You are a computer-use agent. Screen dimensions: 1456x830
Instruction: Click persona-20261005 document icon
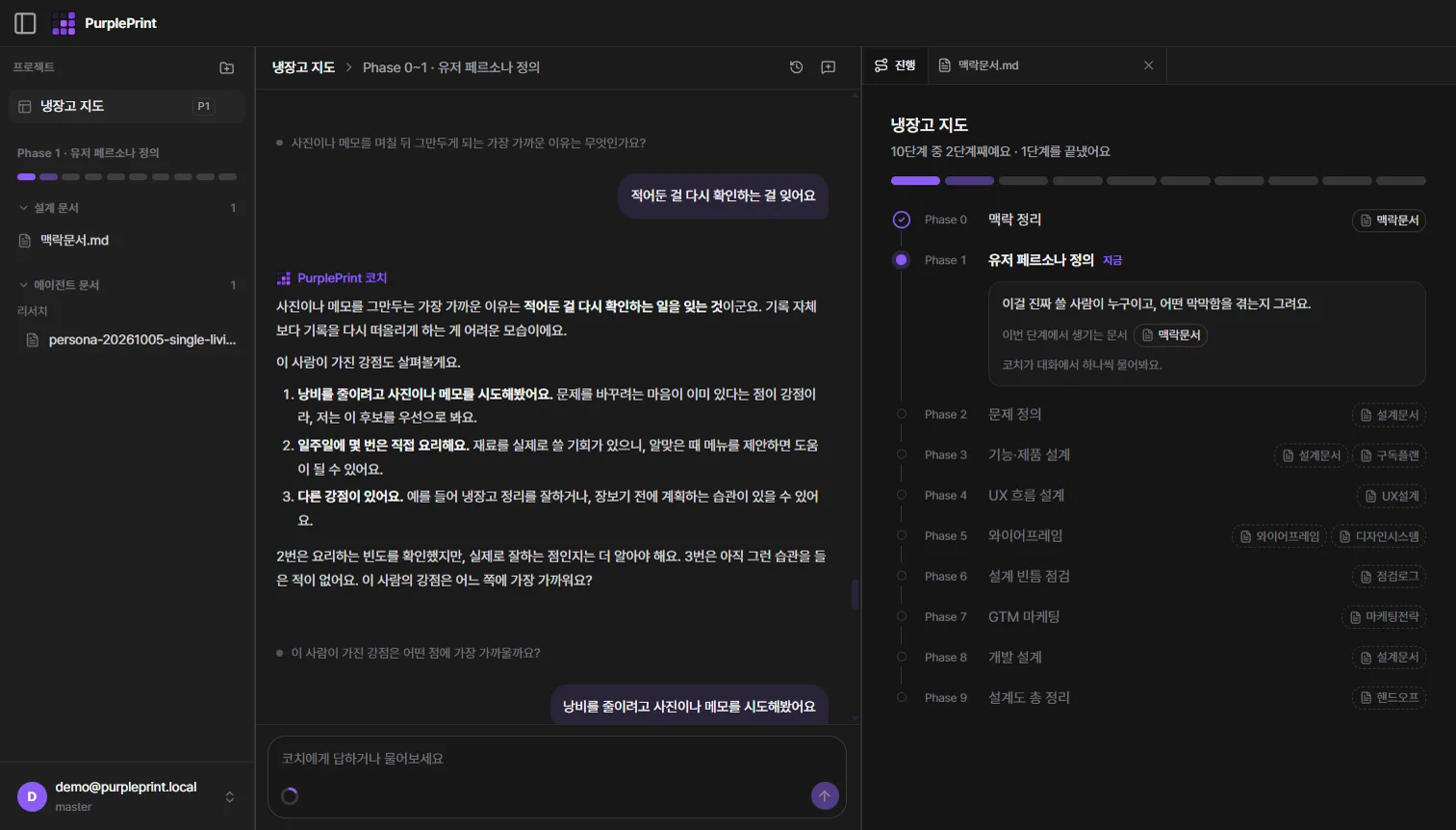[x=32, y=340]
